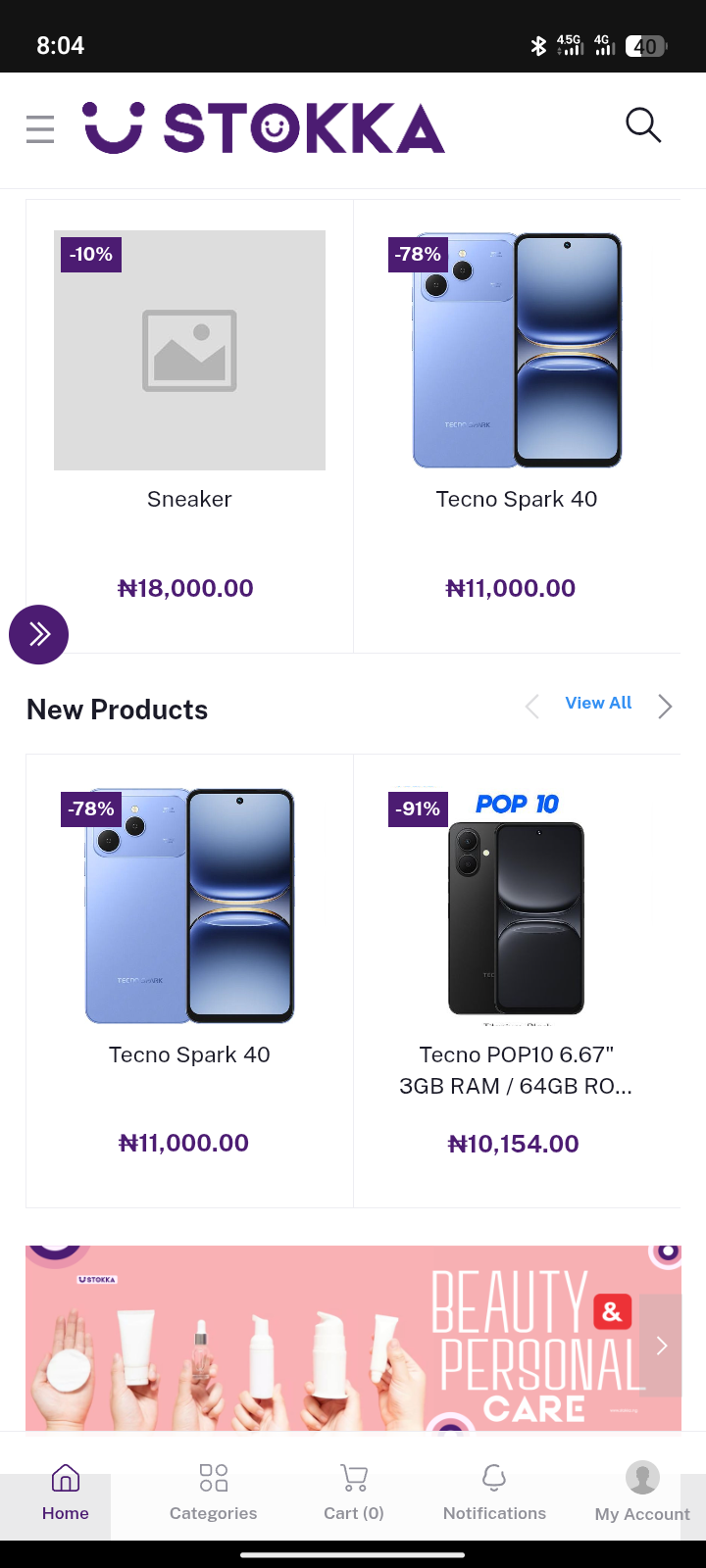Viewport: 706px width, 1568px height.
Task: Open the Cart (0) tab
Action: (354, 1493)
